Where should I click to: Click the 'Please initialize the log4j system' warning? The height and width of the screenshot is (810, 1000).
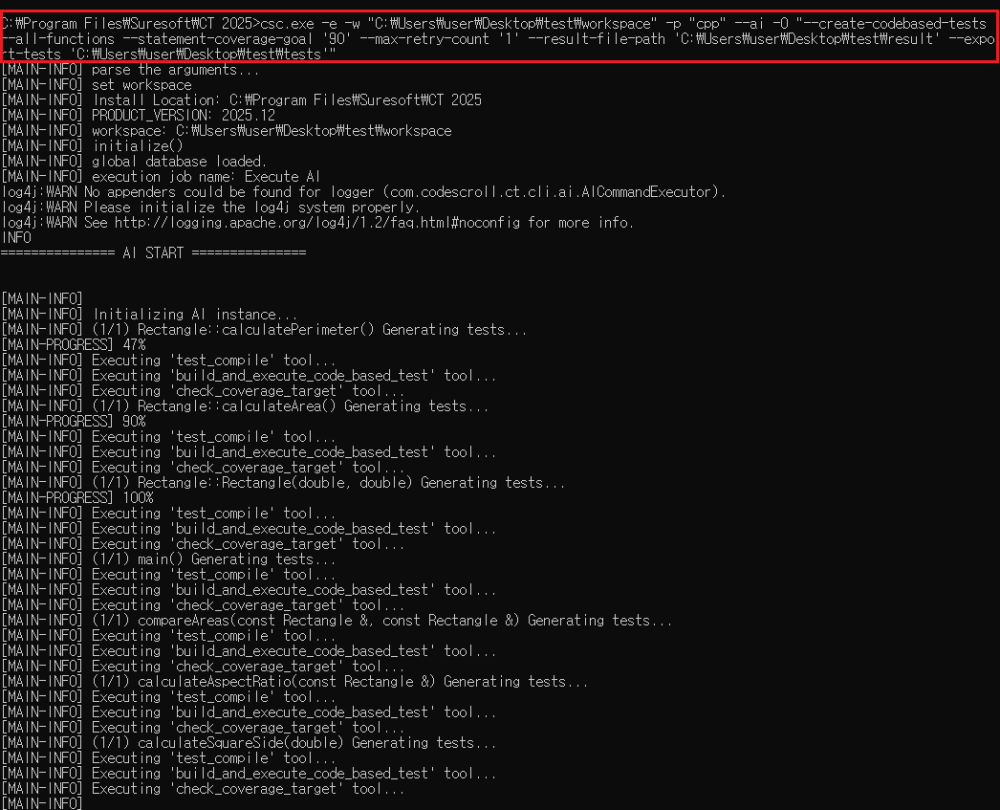210,208
